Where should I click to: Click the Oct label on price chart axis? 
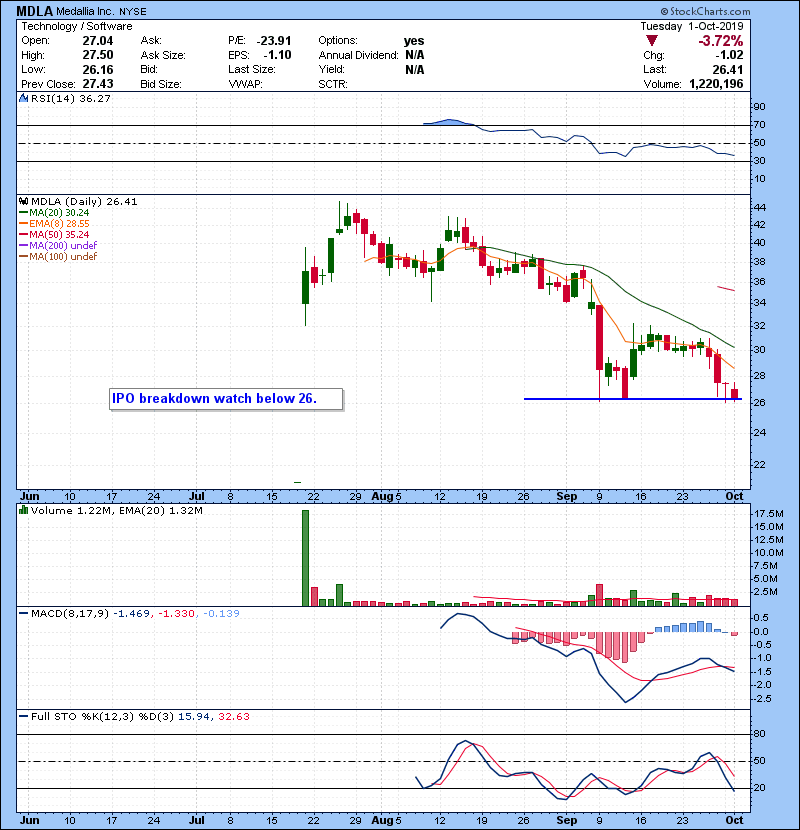tap(734, 497)
